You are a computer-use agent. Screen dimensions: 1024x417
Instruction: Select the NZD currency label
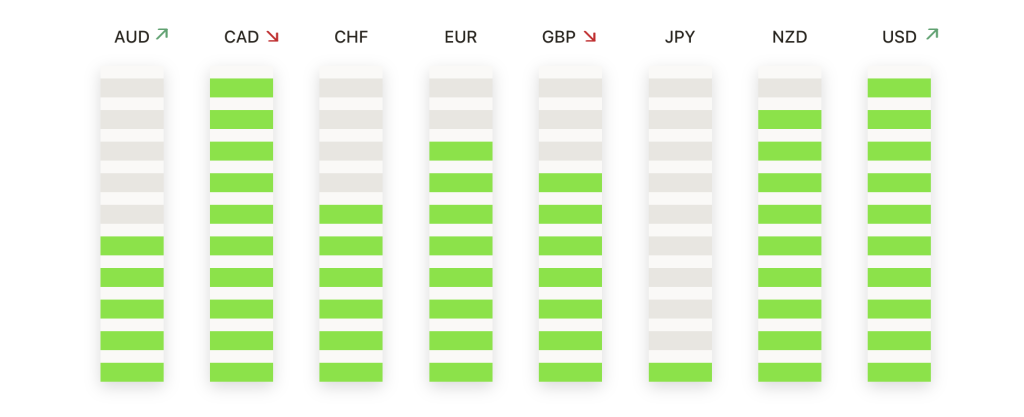(x=790, y=38)
